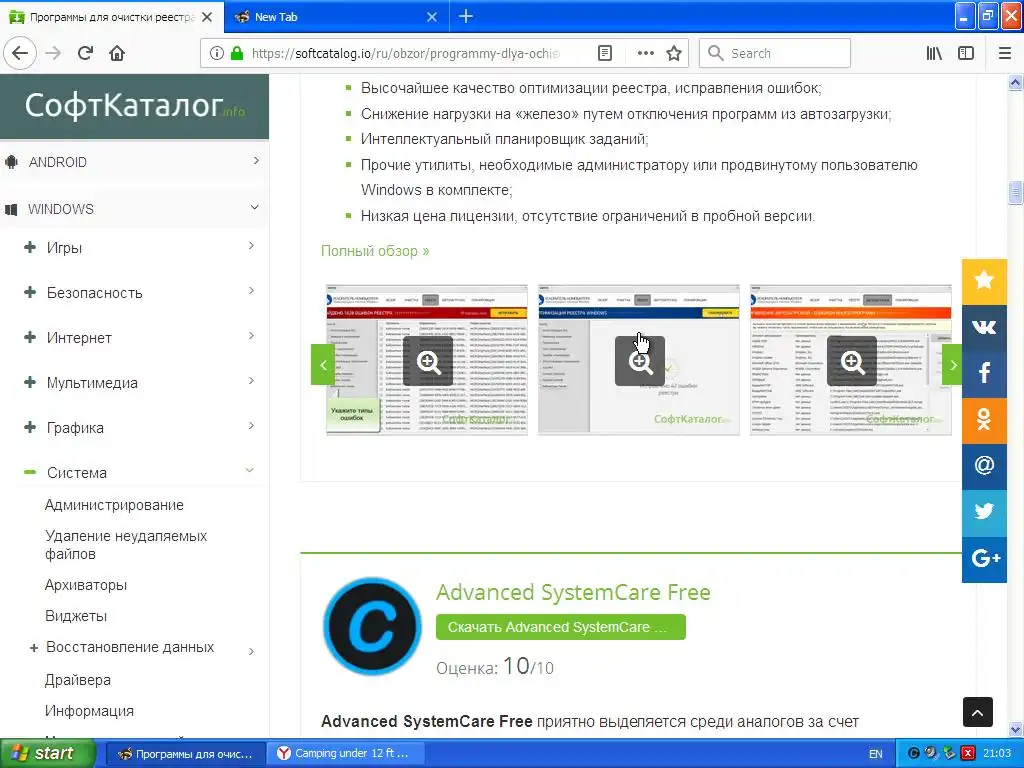
Task: Enlarge middle screenshot with blue banner
Action: [x=639, y=360]
